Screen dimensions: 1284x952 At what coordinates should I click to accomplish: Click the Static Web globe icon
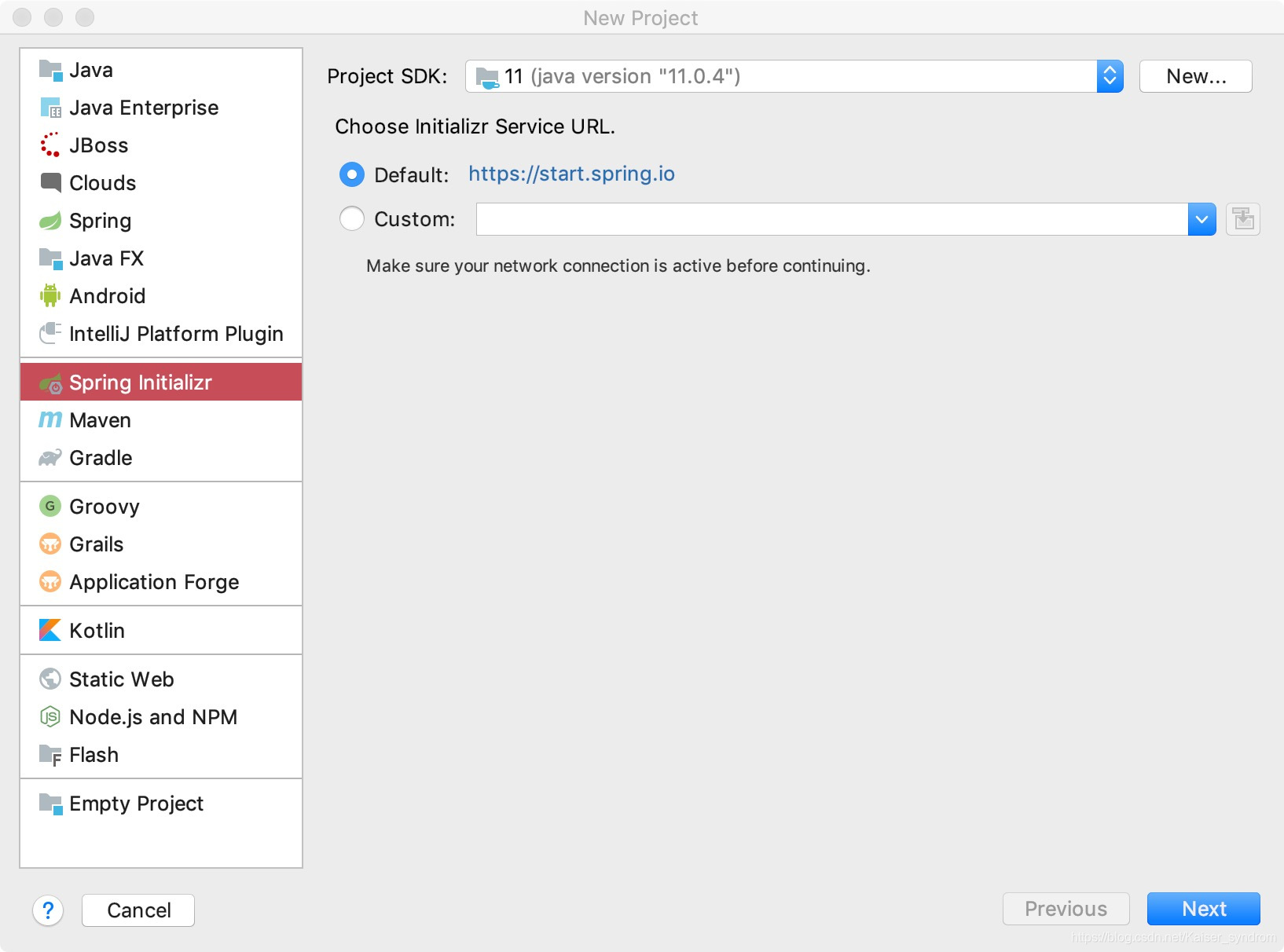click(x=50, y=679)
